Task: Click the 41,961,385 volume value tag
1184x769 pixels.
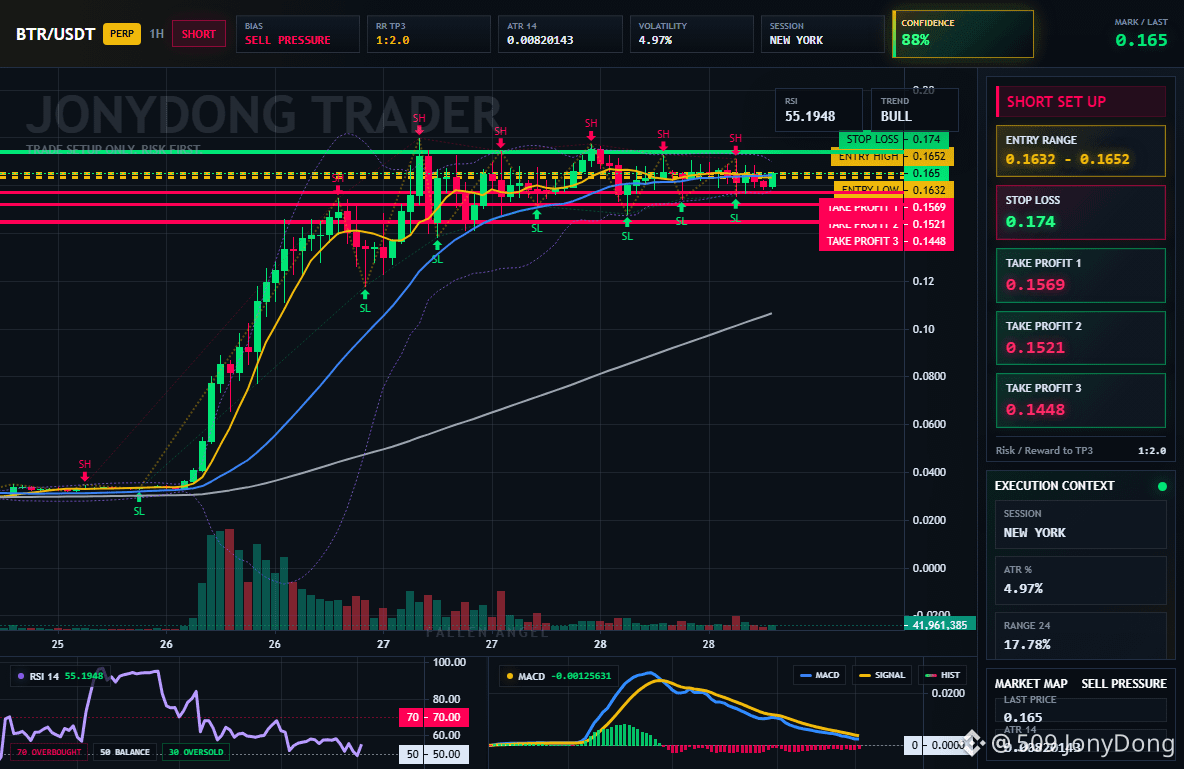Action: click(940, 625)
